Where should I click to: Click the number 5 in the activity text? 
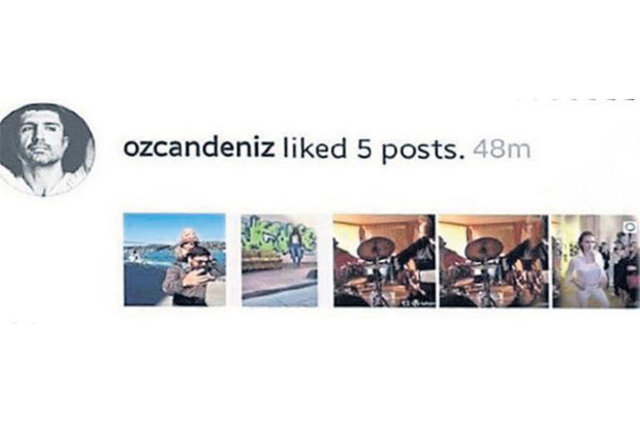coord(364,149)
